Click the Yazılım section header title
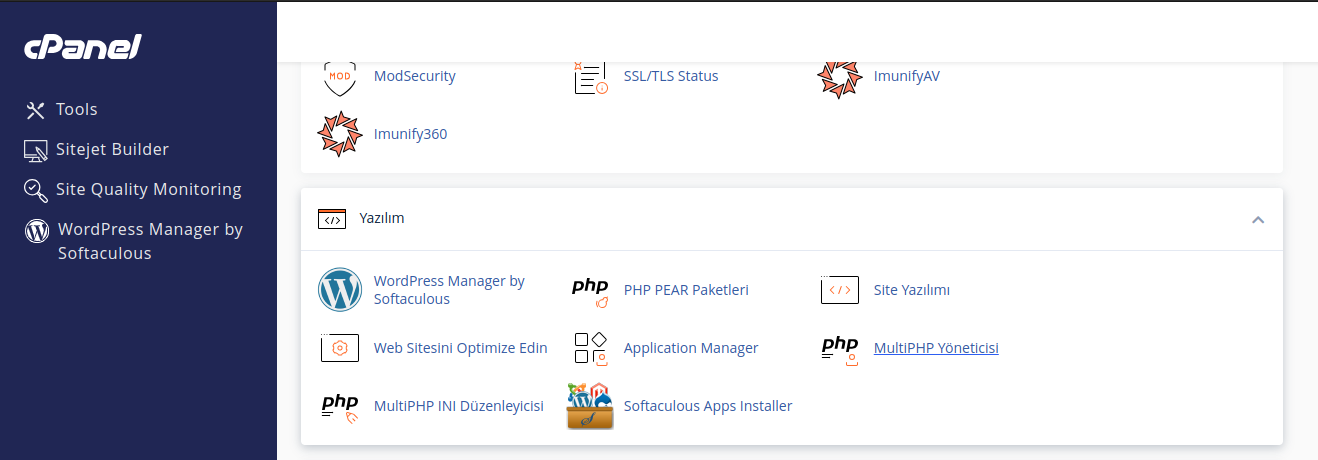Viewport: 1318px width, 460px height. pos(384,218)
